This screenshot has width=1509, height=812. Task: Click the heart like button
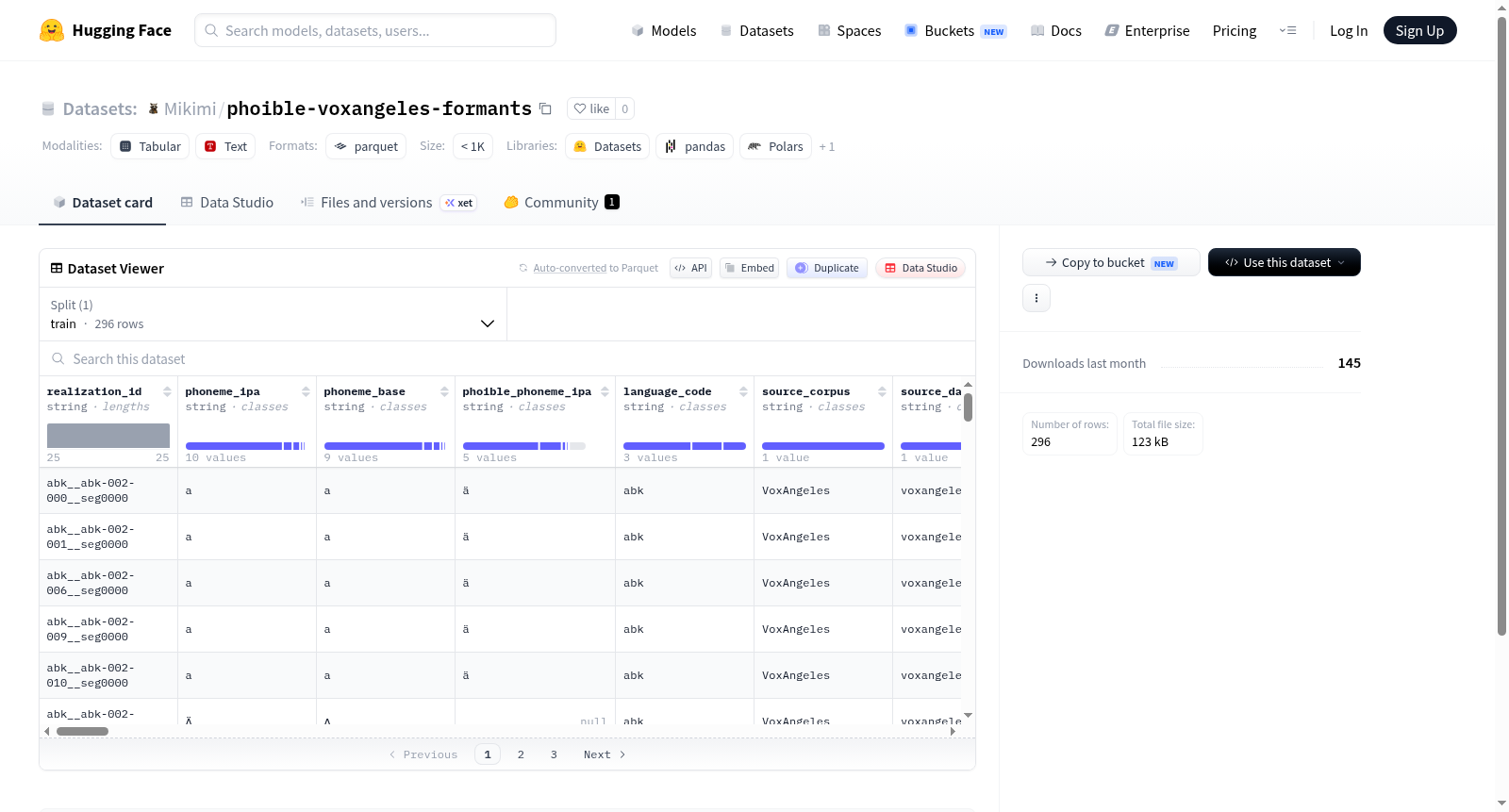[591, 108]
